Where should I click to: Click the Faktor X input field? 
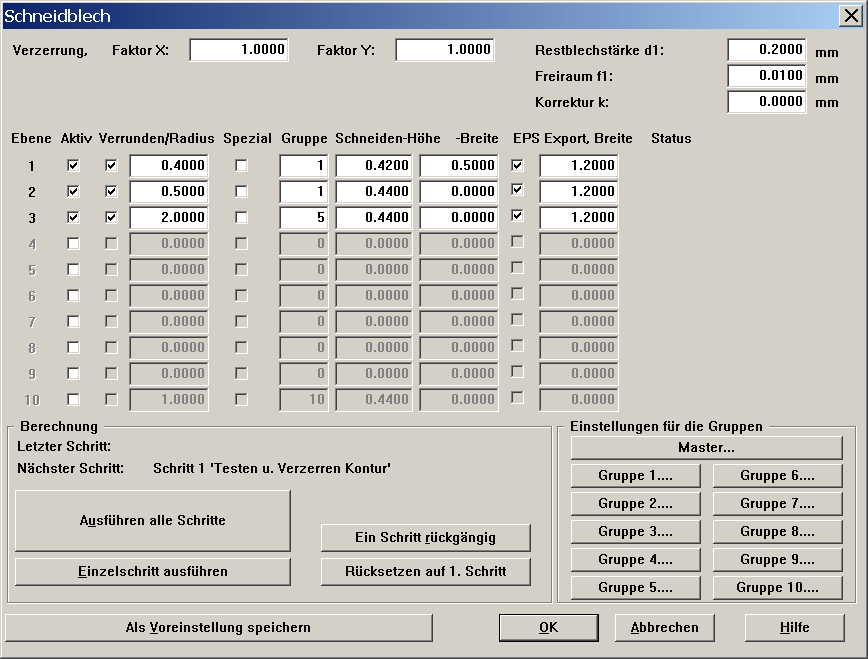click(x=239, y=50)
